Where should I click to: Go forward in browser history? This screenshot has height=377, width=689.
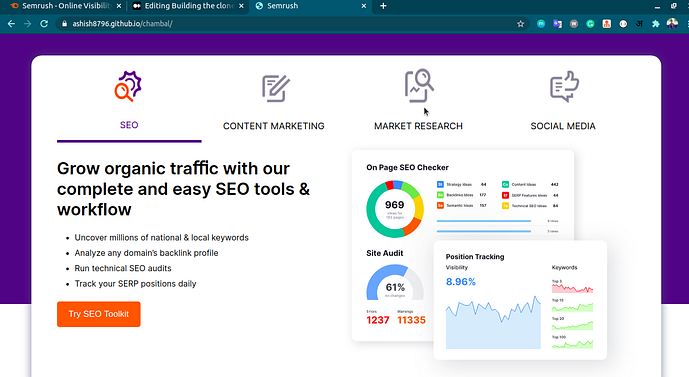coord(28,24)
